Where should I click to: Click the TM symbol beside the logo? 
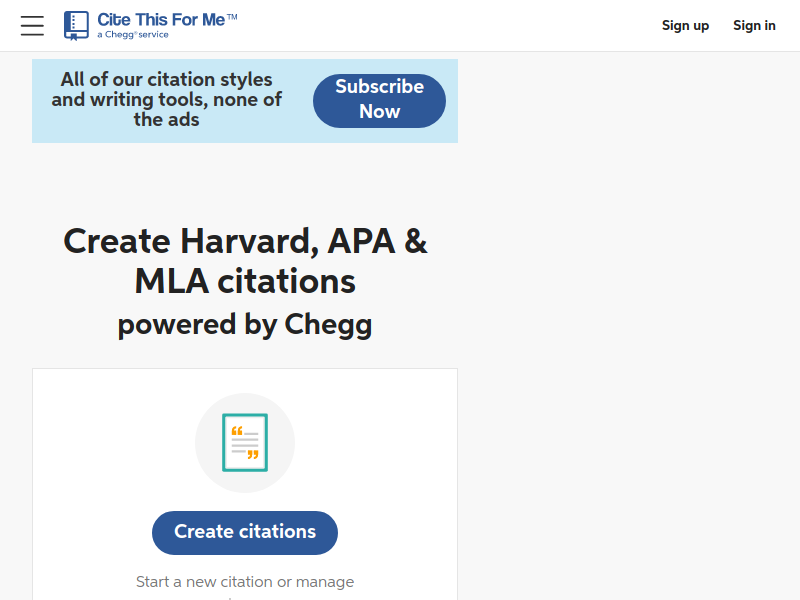[x=232, y=17]
